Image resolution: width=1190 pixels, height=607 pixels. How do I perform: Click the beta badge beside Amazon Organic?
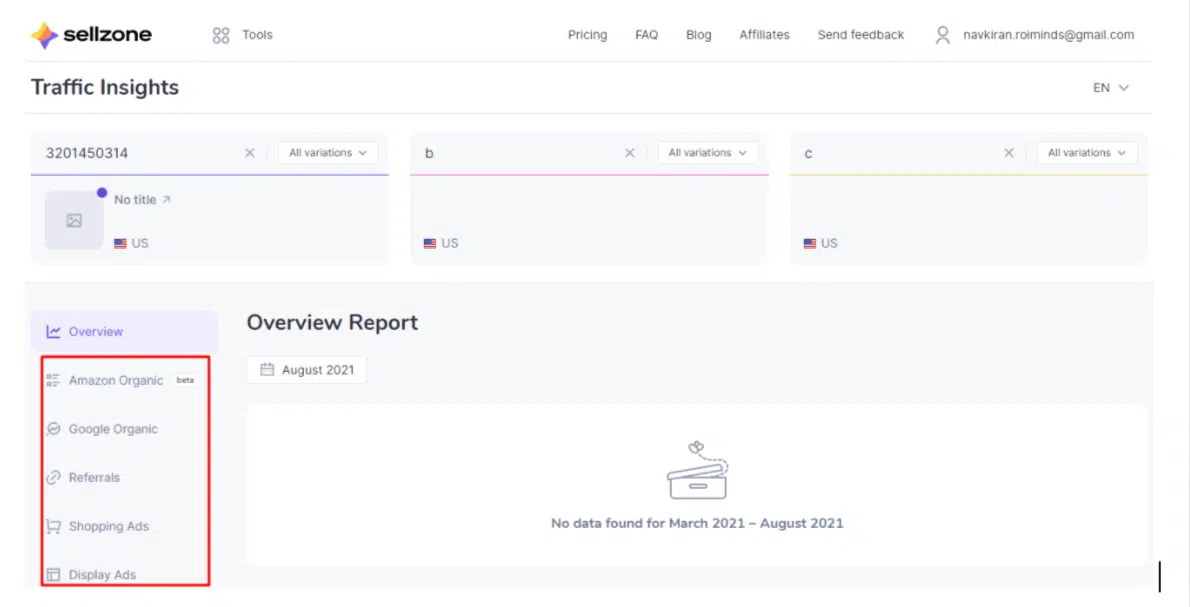point(185,380)
